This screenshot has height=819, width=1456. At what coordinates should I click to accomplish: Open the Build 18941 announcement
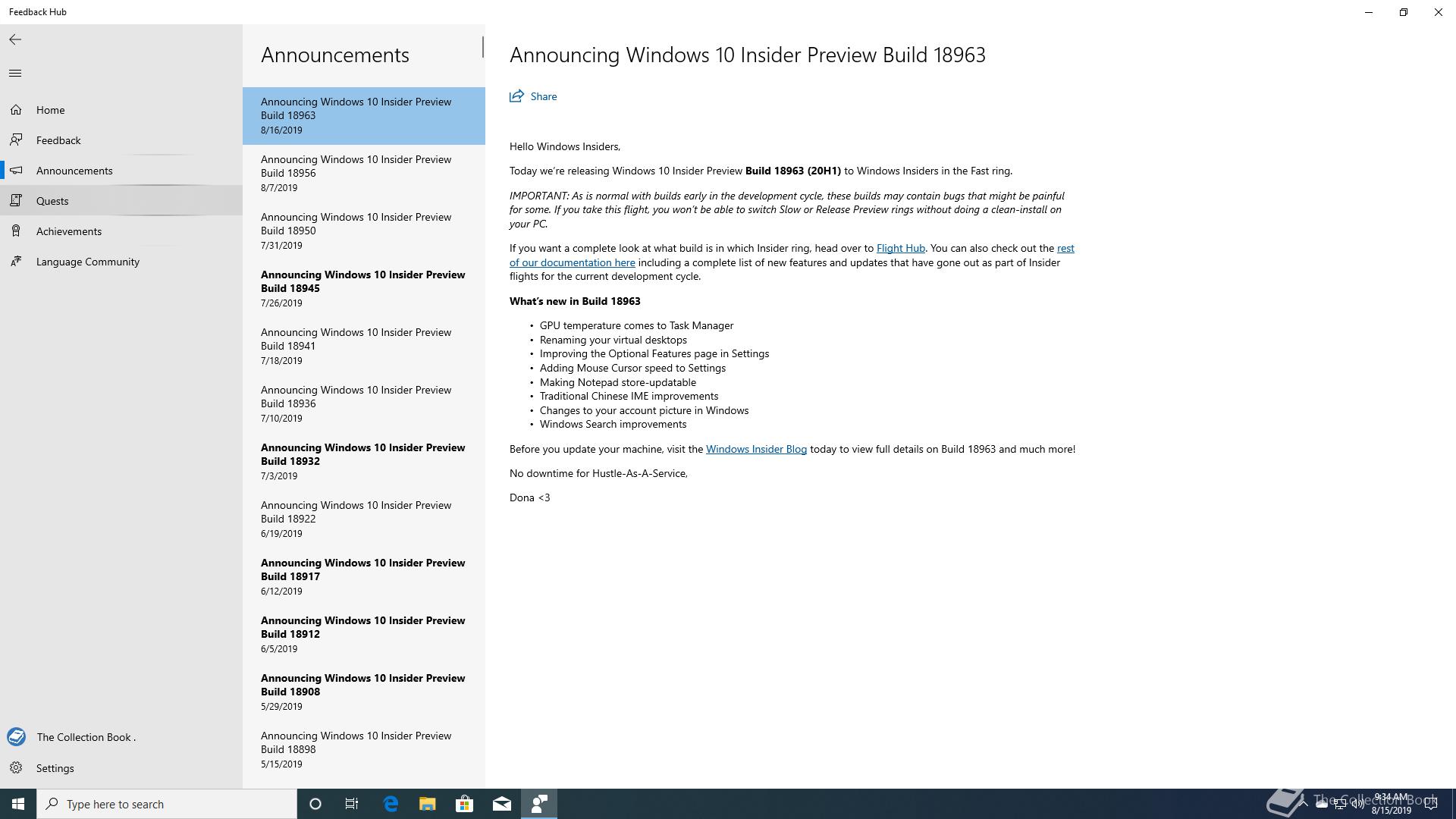pyautogui.click(x=364, y=347)
